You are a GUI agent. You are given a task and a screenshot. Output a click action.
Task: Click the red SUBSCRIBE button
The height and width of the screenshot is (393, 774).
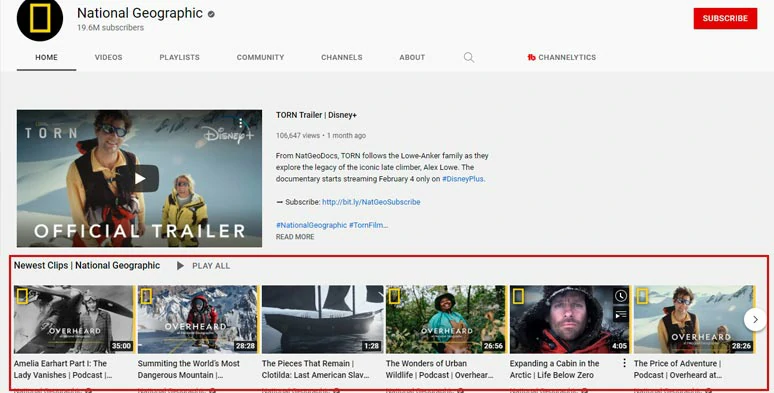[725, 18]
